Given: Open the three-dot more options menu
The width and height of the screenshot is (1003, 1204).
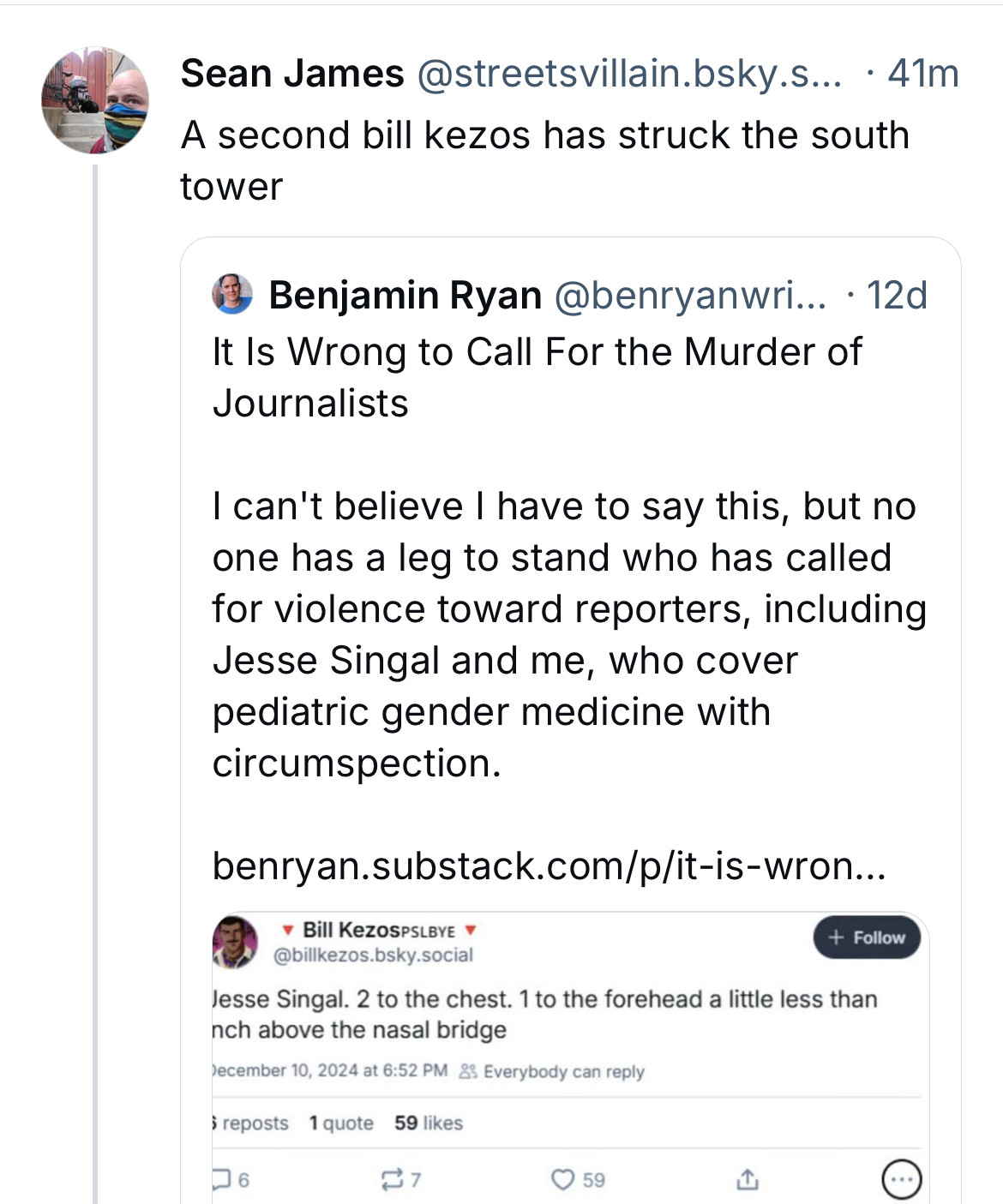Looking at the screenshot, I should pos(902,1180).
